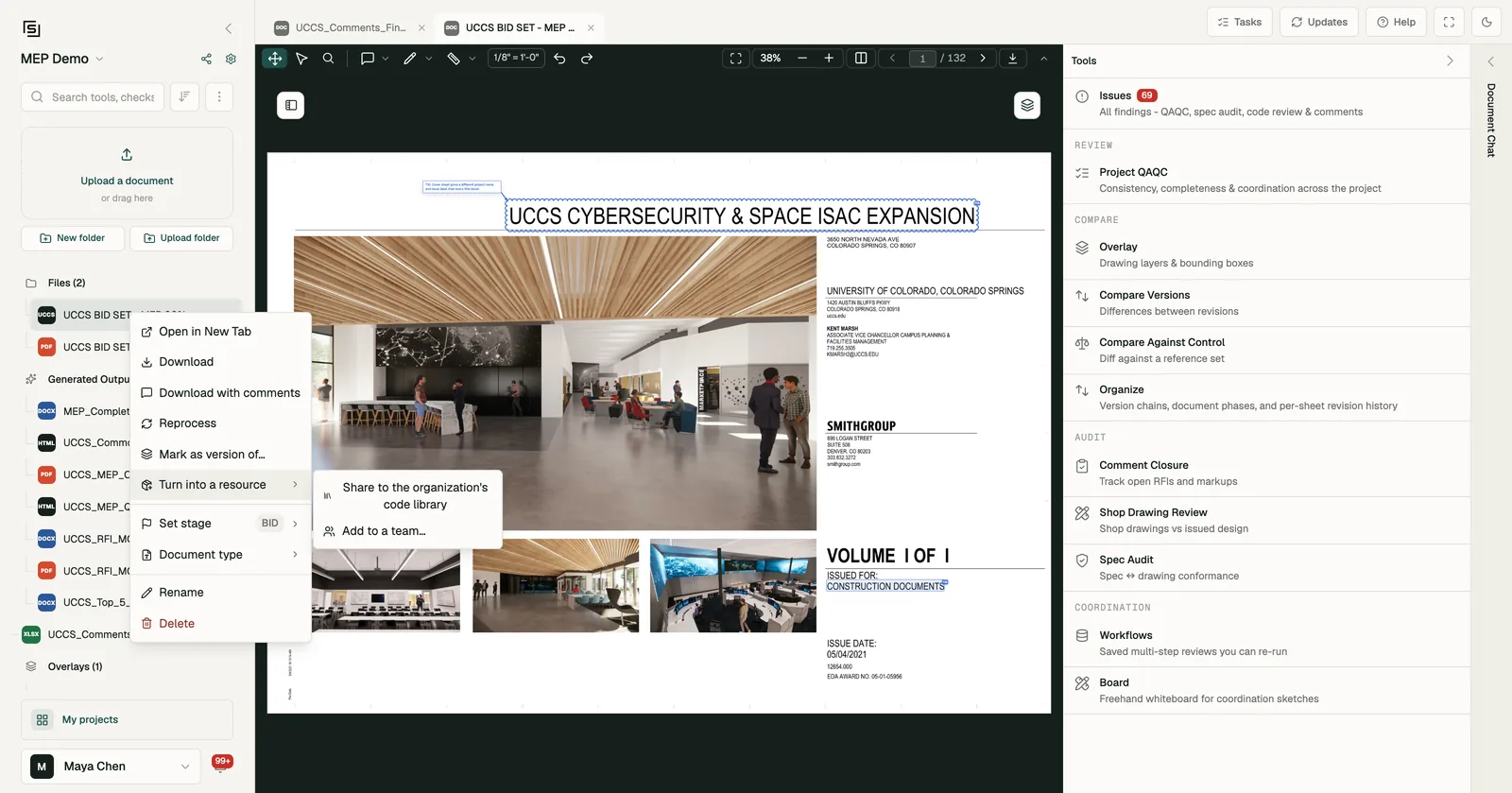The height and width of the screenshot is (793, 1512).
Task: Redo the last action
Action: click(x=587, y=59)
